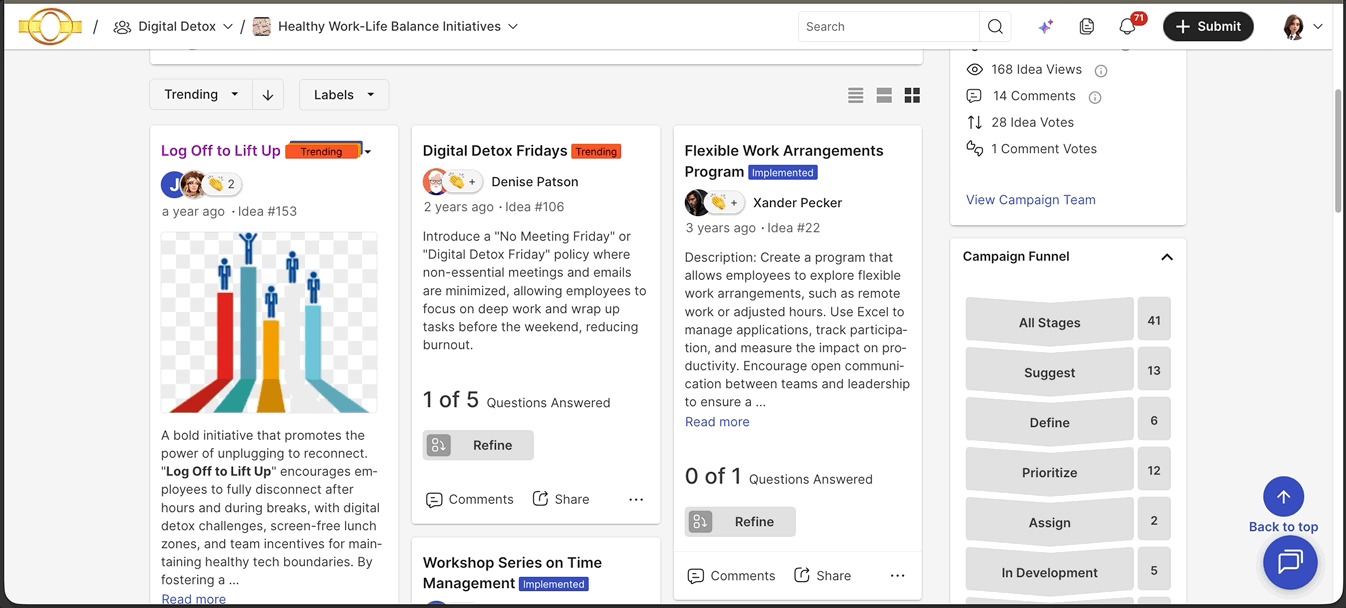Click the J avatar on Log Off to Lift Up
This screenshot has width=1346, height=608.
(173, 184)
